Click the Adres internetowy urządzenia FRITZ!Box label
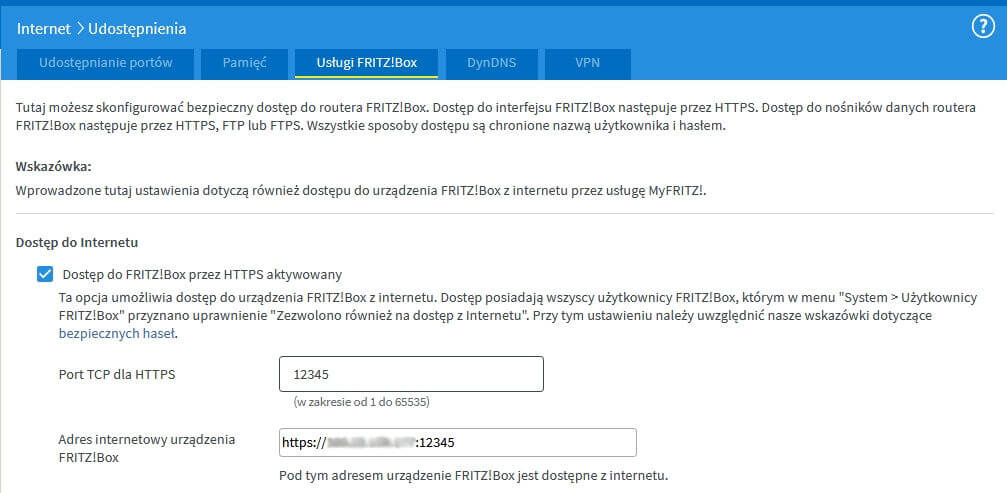Screen dimensions: 1007x493 (x=146, y=449)
